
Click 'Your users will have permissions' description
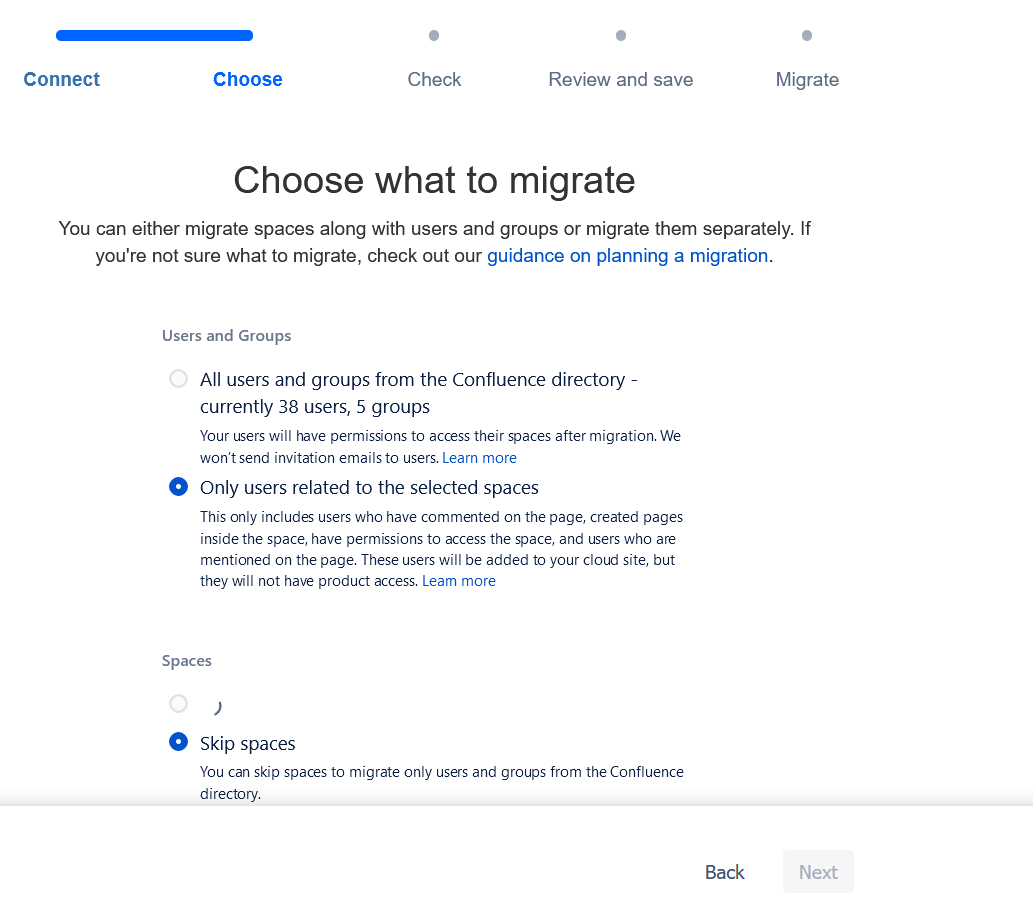440,446
